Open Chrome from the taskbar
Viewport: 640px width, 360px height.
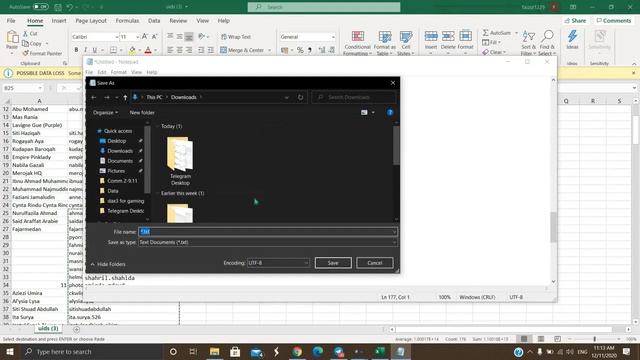pos(297,352)
